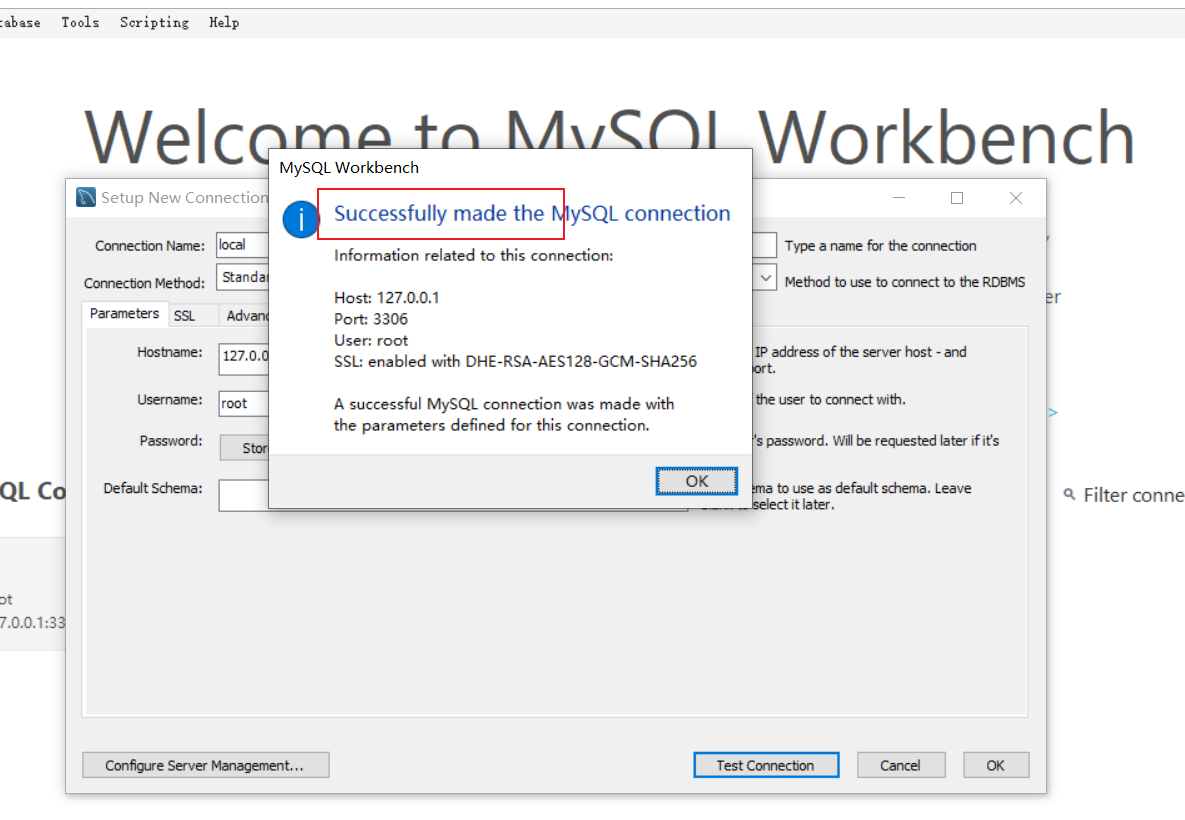Click the 'Welcome to MySQL Workbench' heading

609,138
